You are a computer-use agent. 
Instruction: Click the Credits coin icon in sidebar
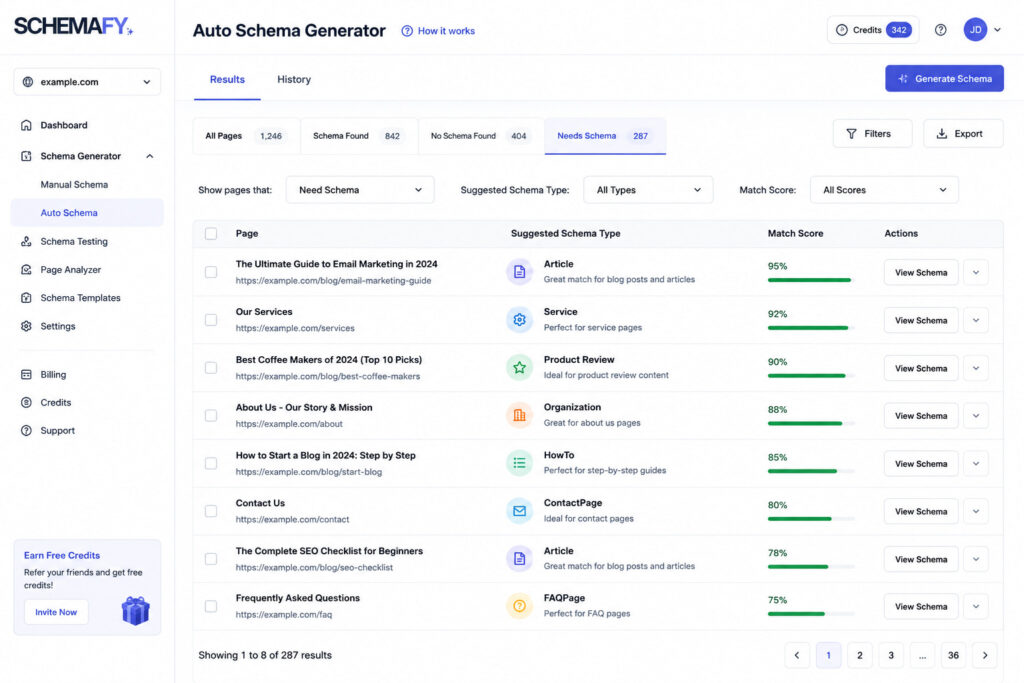[26, 402]
